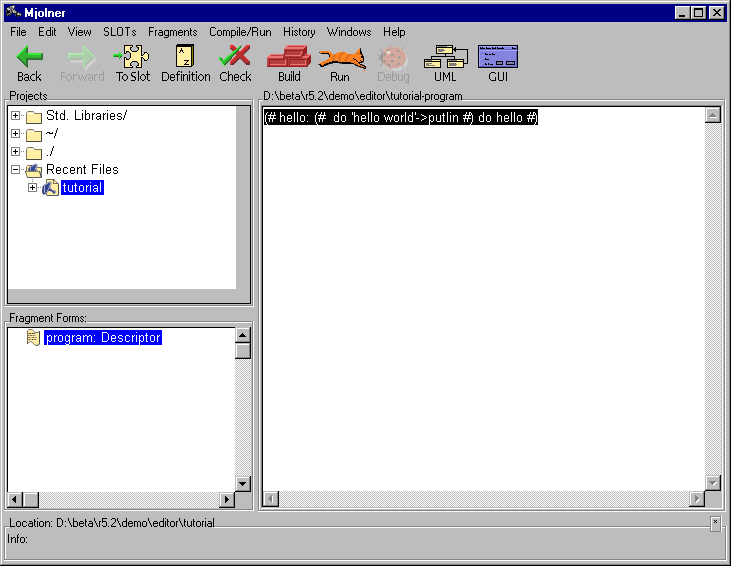Click the highlighted hello program code line
731x566 pixels.
pos(400,118)
